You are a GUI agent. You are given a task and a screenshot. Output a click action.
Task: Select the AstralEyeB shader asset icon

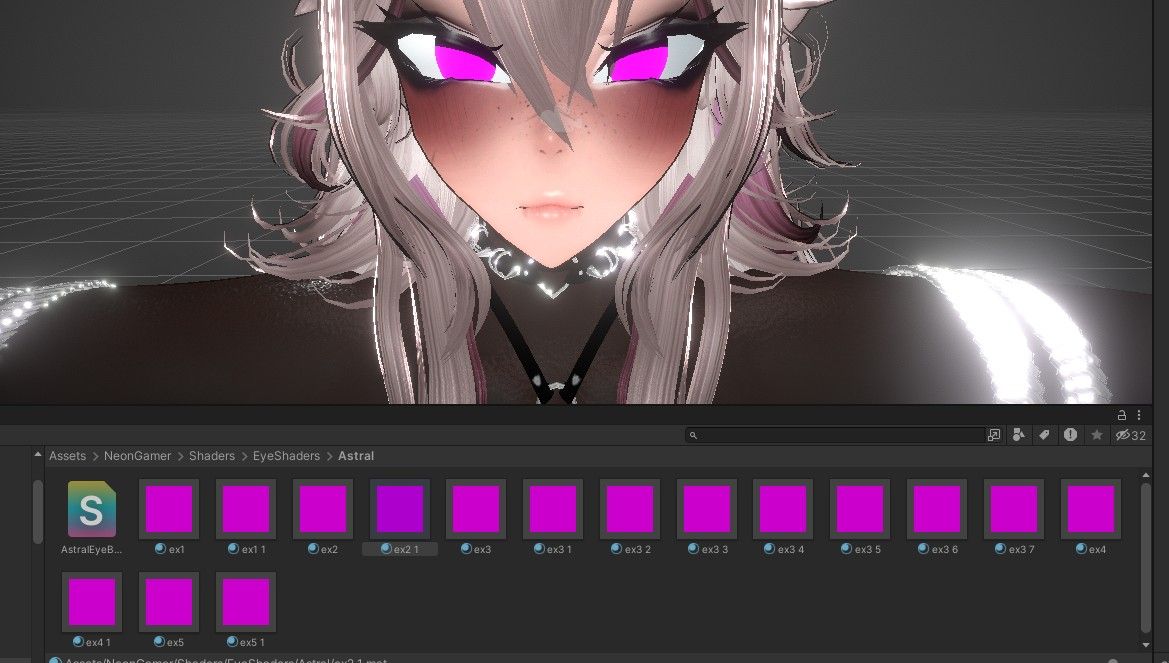[92, 509]
